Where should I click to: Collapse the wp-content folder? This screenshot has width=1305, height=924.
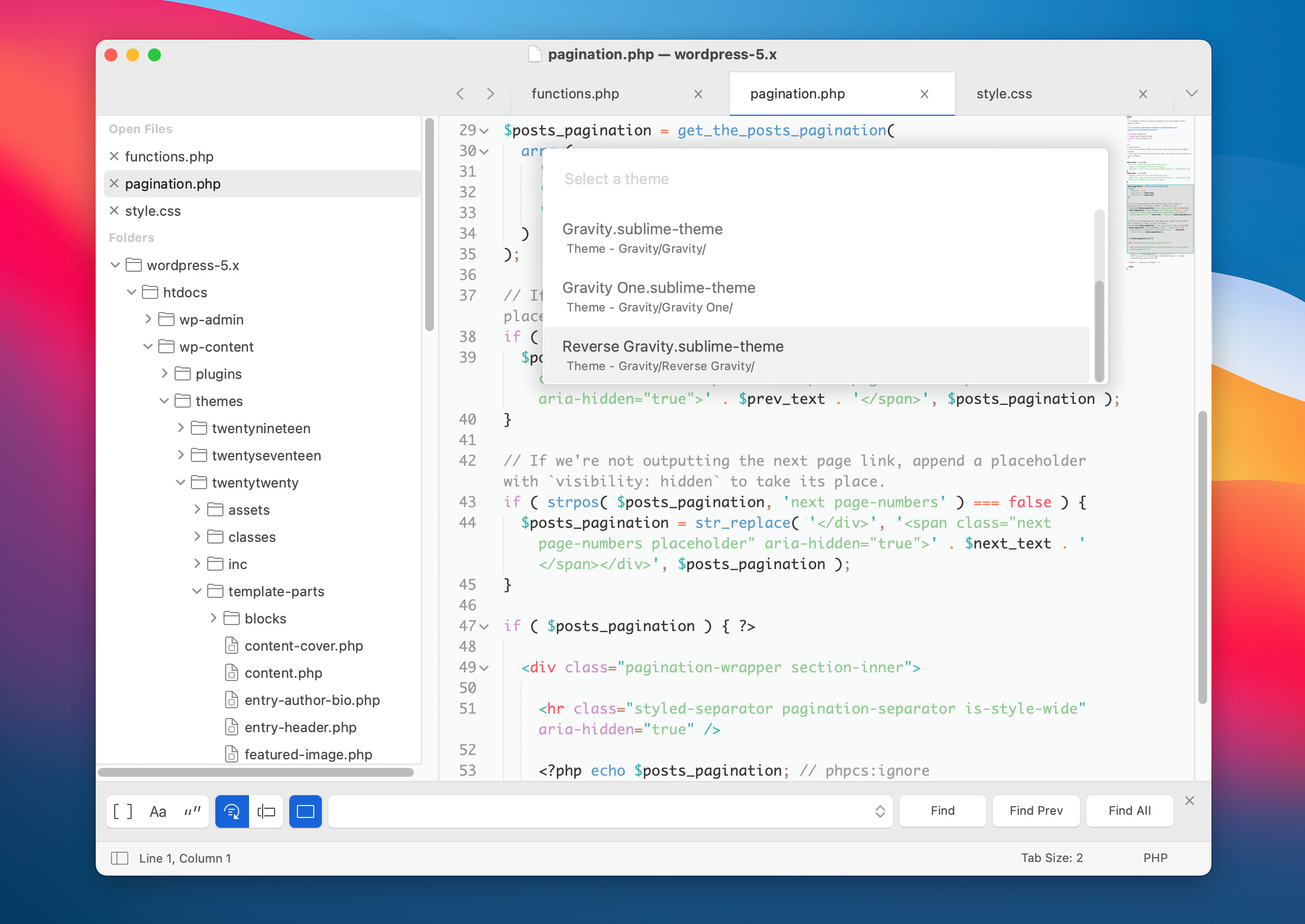(x=148, y=347)
